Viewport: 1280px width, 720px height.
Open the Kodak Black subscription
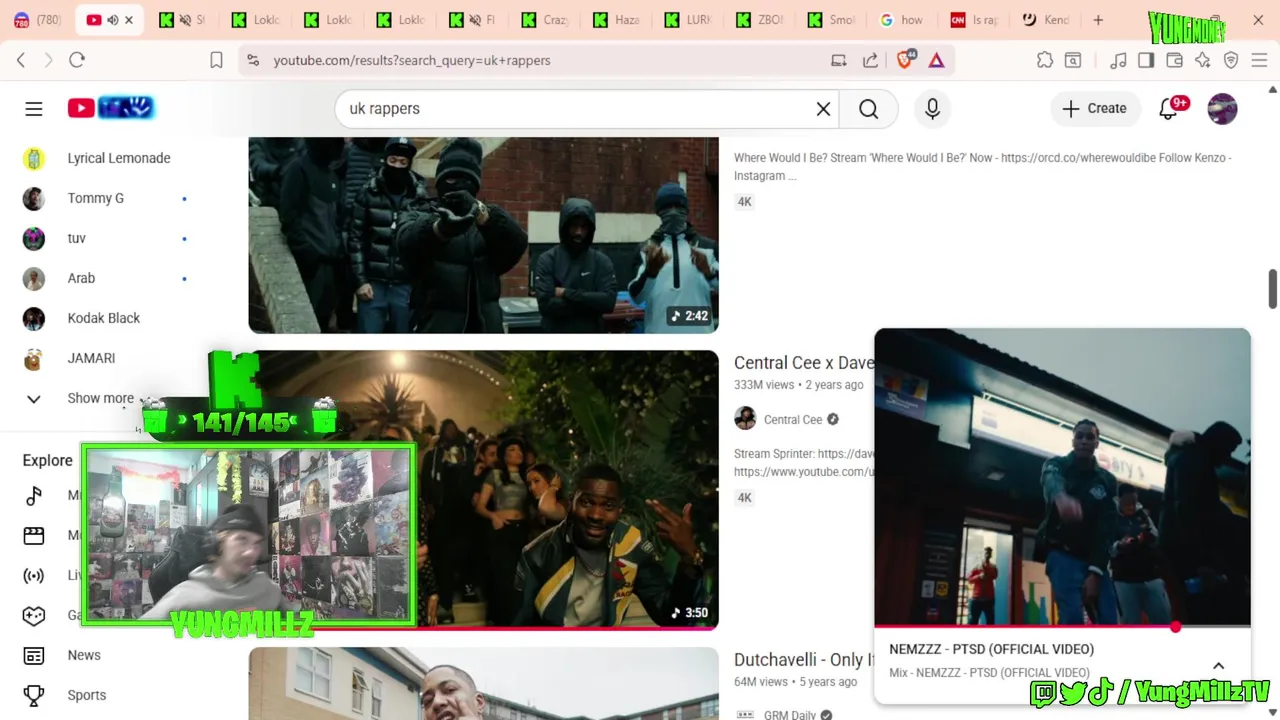(106, 318)
